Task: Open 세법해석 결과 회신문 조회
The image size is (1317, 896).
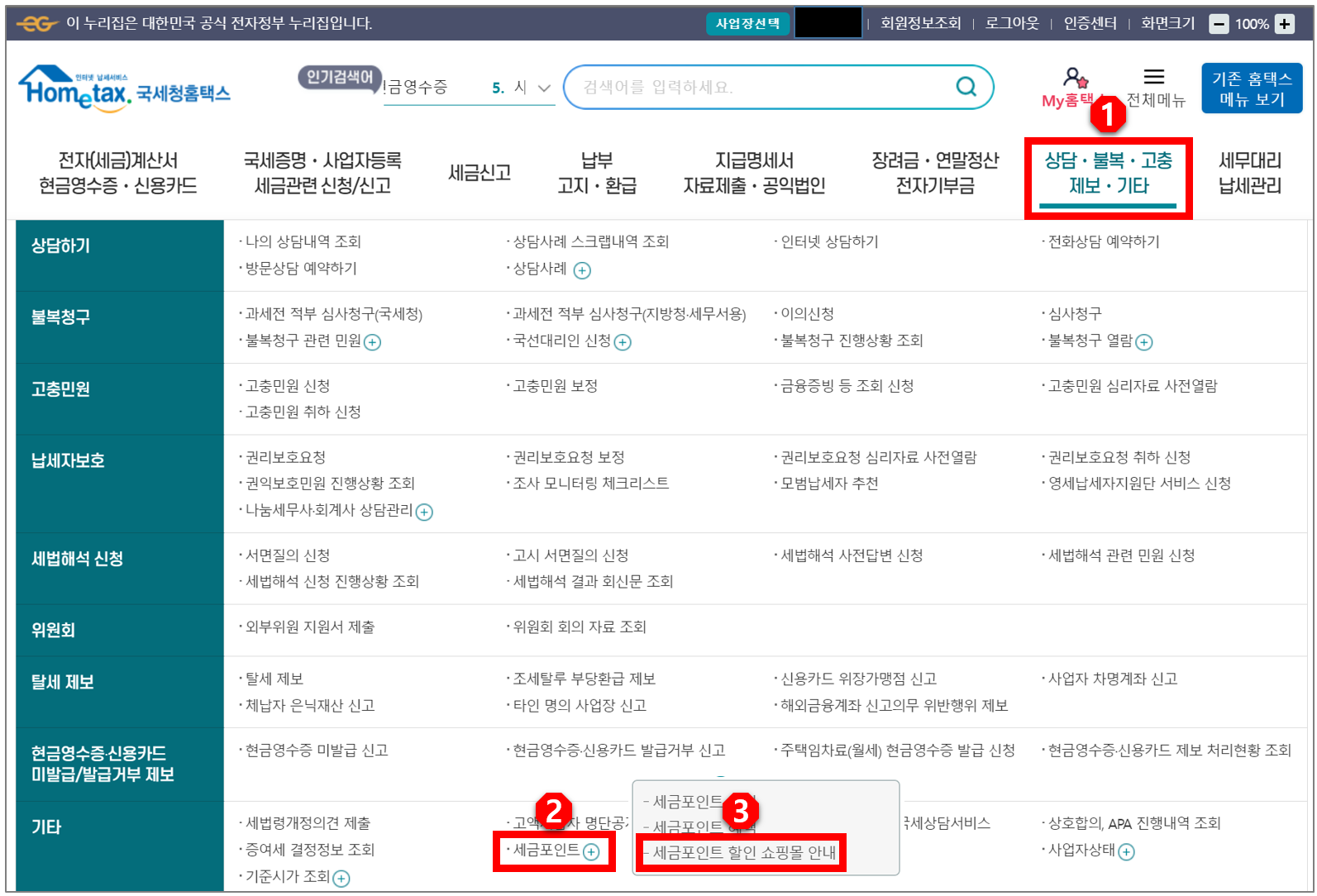Action: [x=593, y=582]
